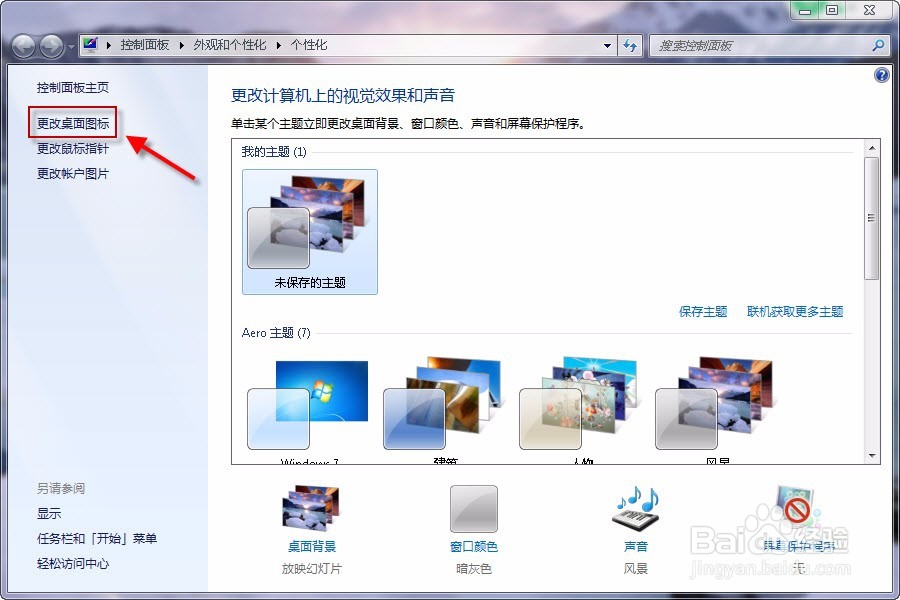The height and width of the screenshot is (600, 900).
Task: Select the 人物 Aero theme thumbnail
Action: coord(579,409)
